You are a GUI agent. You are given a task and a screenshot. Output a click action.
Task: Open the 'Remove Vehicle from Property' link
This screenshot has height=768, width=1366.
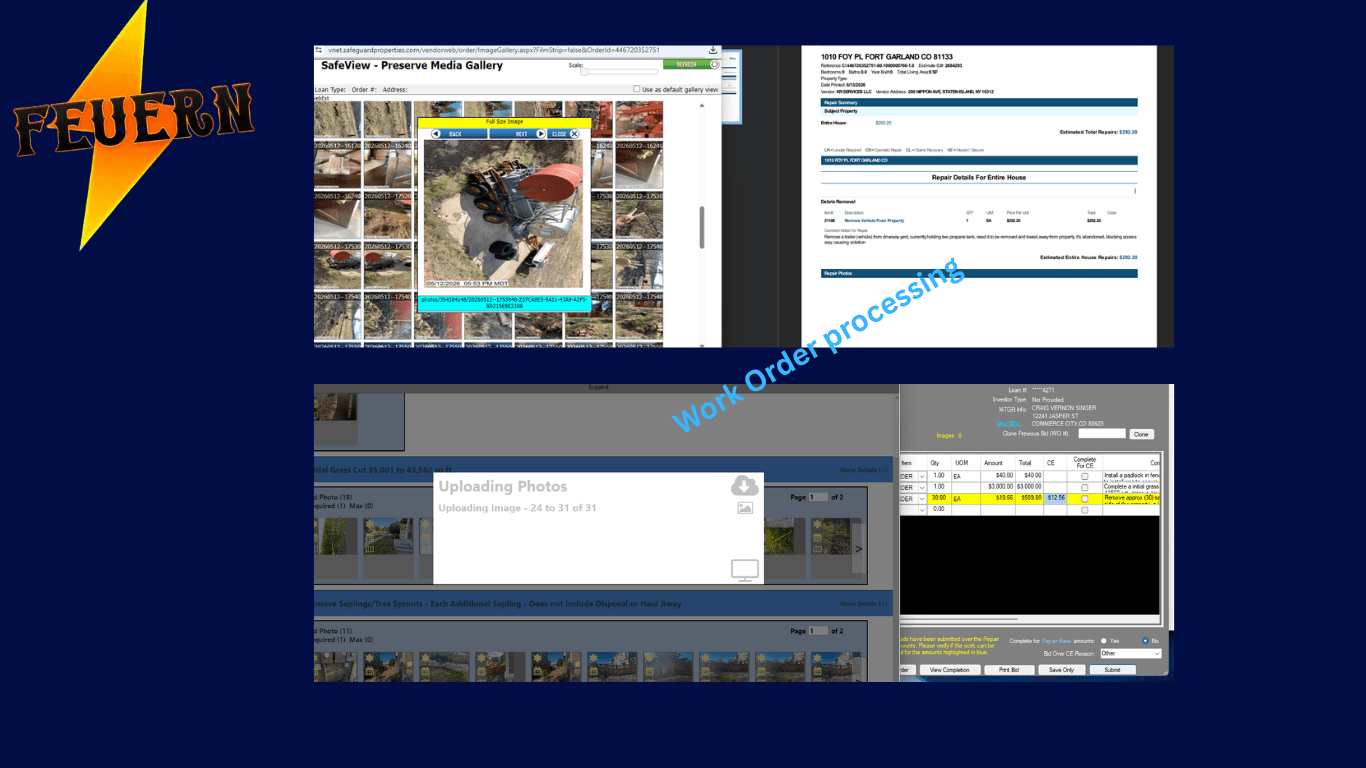(874, 220)
